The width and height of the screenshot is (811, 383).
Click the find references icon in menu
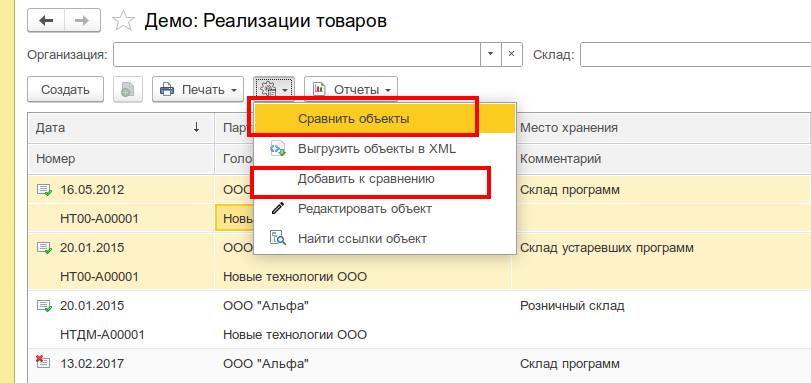[x=278, y=239]
